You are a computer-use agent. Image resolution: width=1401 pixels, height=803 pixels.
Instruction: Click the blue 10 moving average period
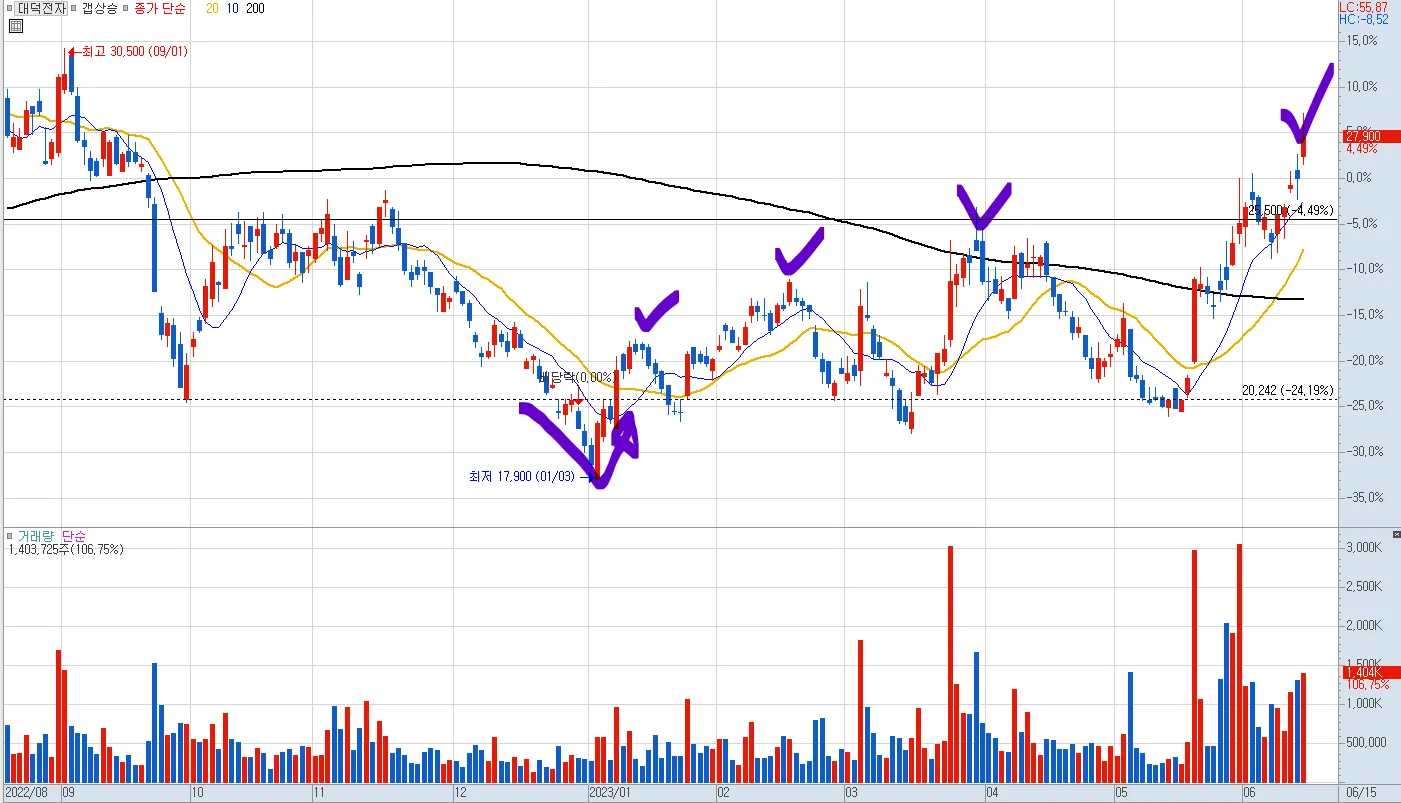[x=231, y=8]
